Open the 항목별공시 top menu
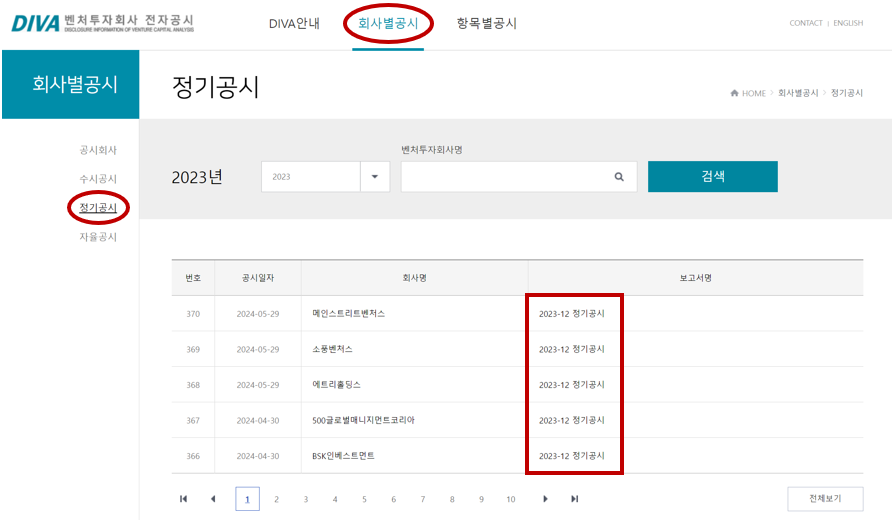 tap(487, 23)
